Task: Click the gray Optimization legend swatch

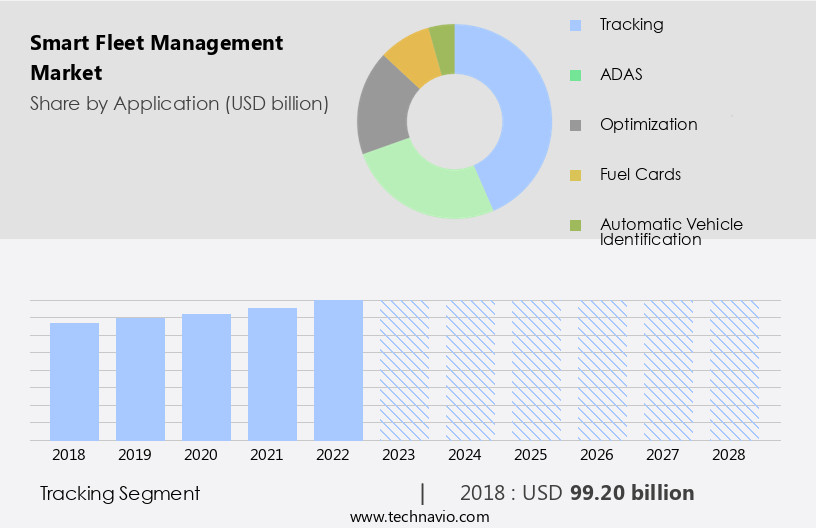Action: click(575, 125)
